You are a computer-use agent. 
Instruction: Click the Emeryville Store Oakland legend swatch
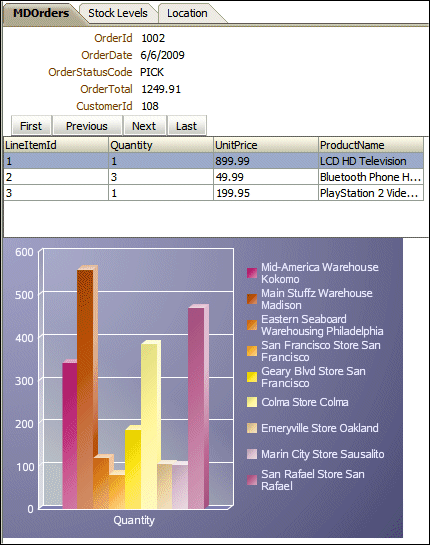tap(252, 428)
